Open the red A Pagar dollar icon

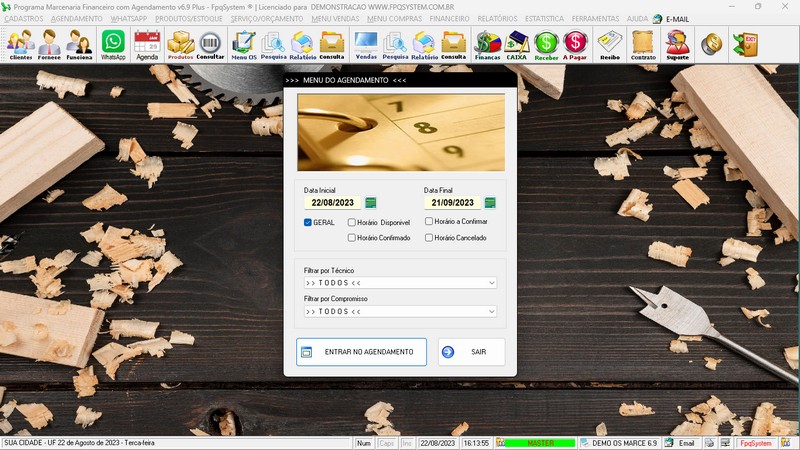tap(575, 45)
